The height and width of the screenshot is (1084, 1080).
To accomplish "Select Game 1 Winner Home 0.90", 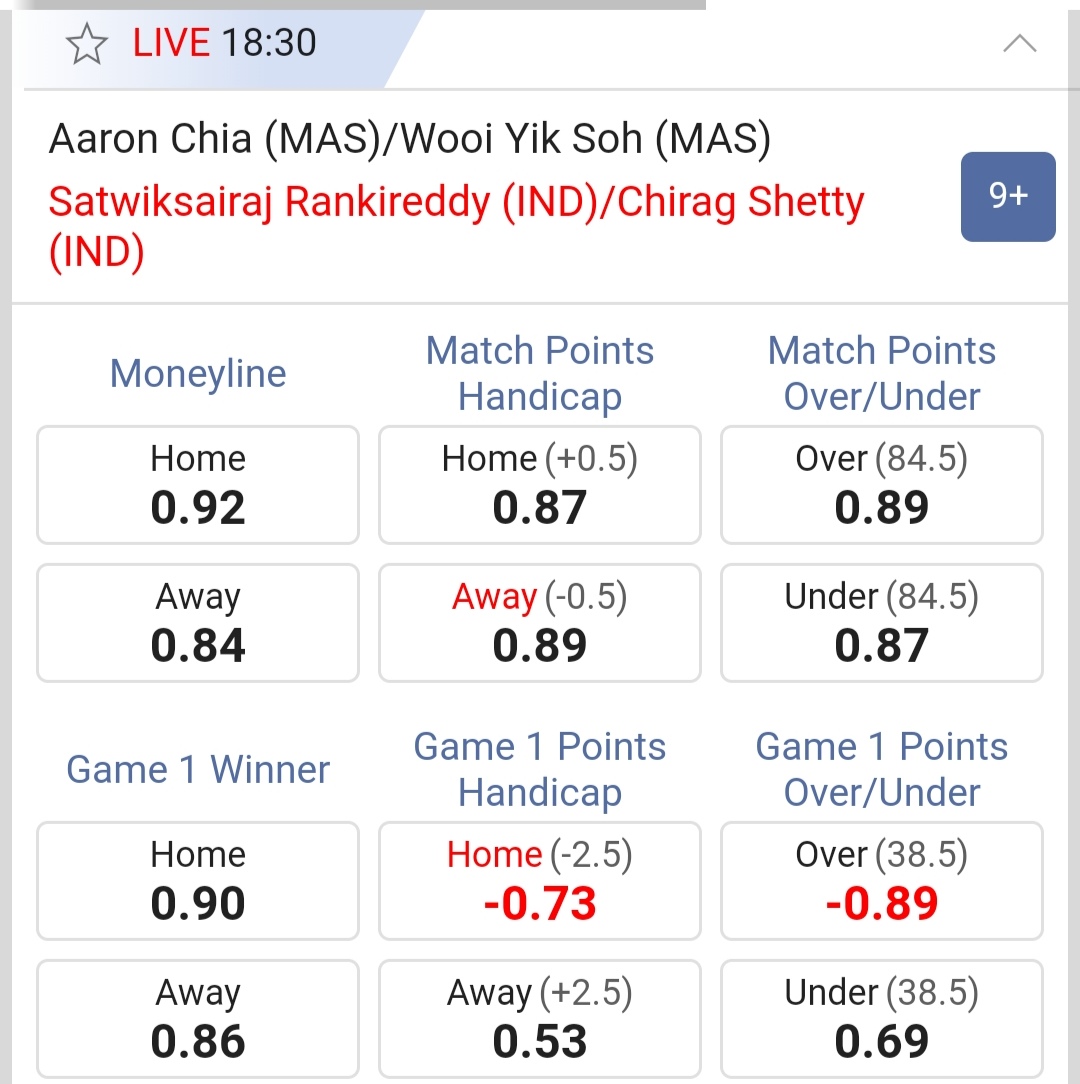I will 198,881.
